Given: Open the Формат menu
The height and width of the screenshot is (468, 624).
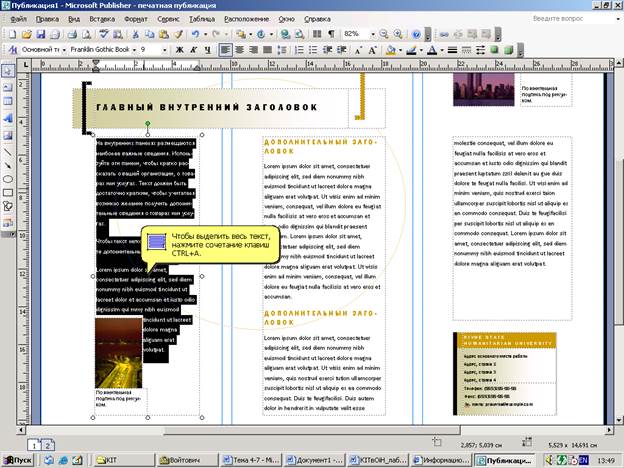Looking at the screenshot, I should (x=135, y=18).
